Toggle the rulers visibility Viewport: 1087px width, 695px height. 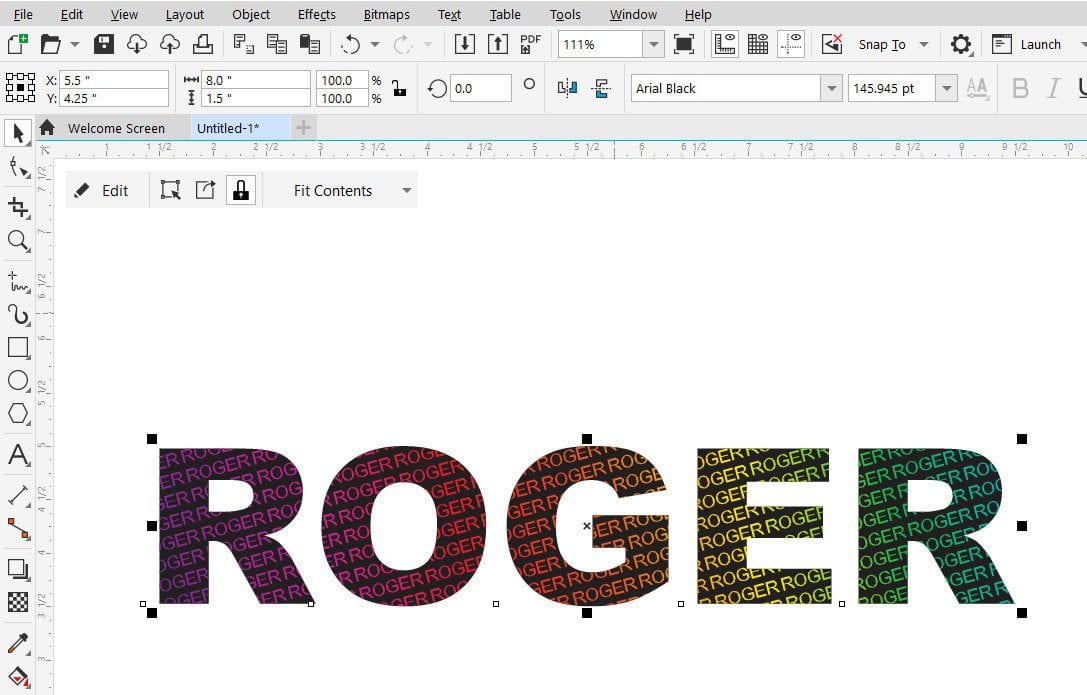[724, 43]
